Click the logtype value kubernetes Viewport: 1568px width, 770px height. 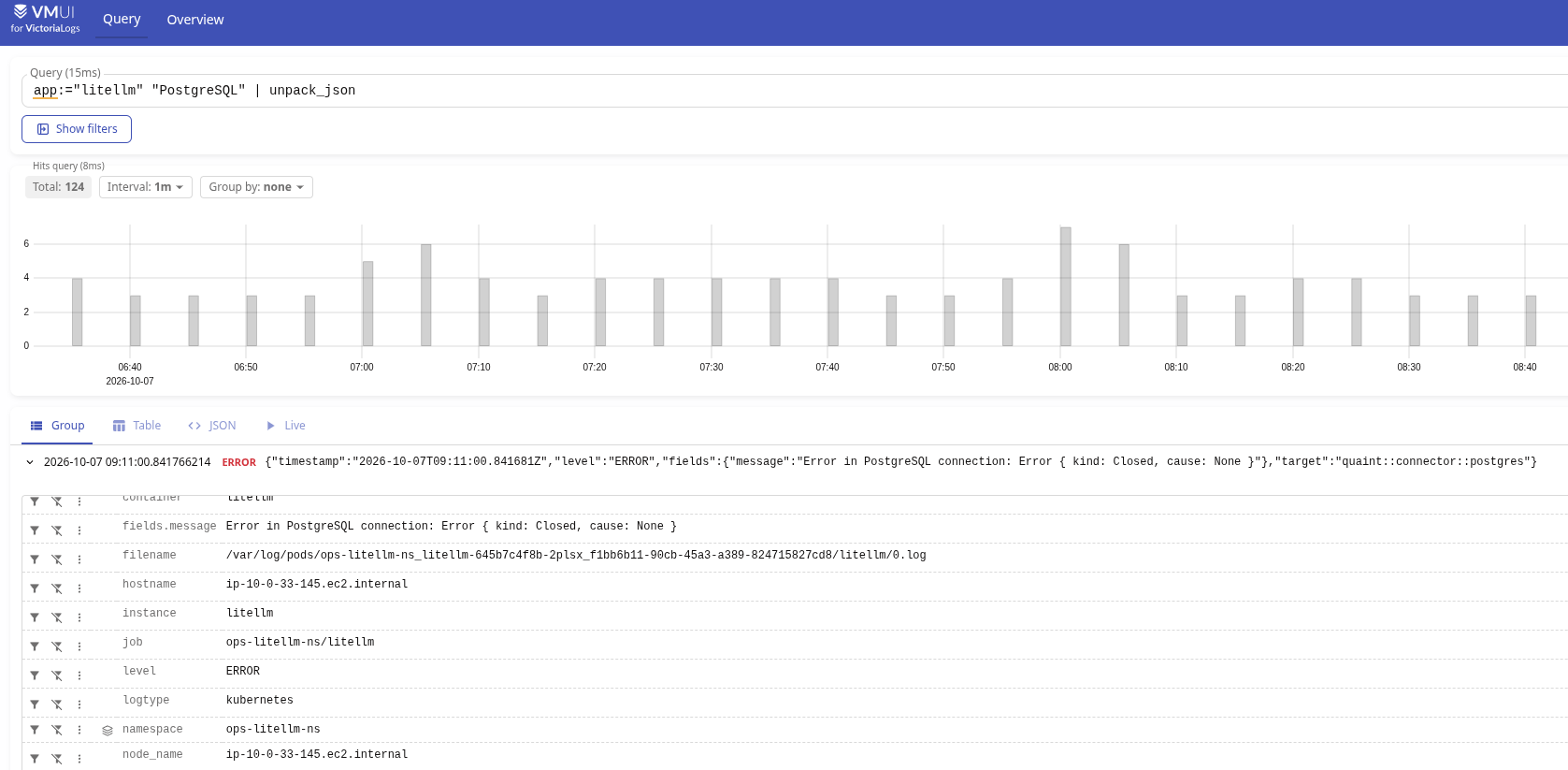click(260, 701)
